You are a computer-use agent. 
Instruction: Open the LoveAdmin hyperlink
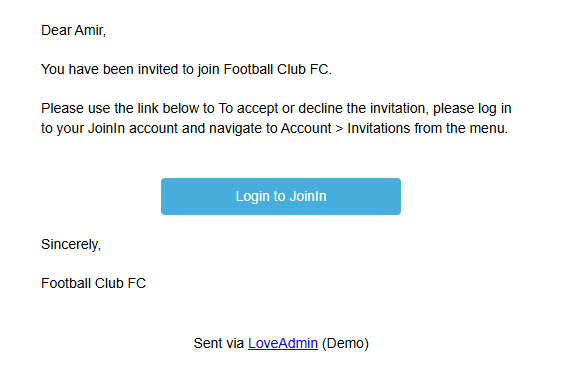pyautogui.click(x=283, y=343)
